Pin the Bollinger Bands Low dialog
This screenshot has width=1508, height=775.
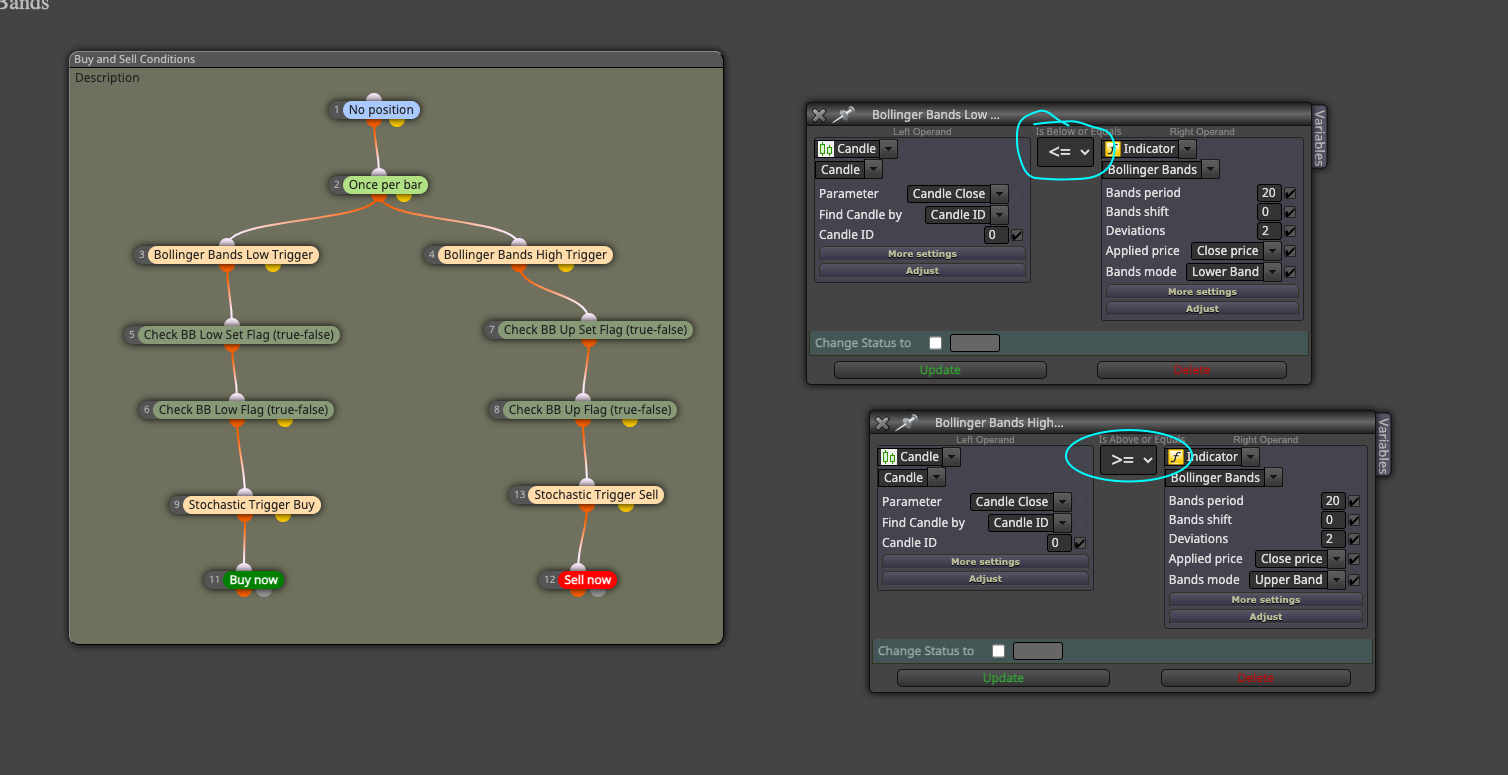[x=843, y=115]
